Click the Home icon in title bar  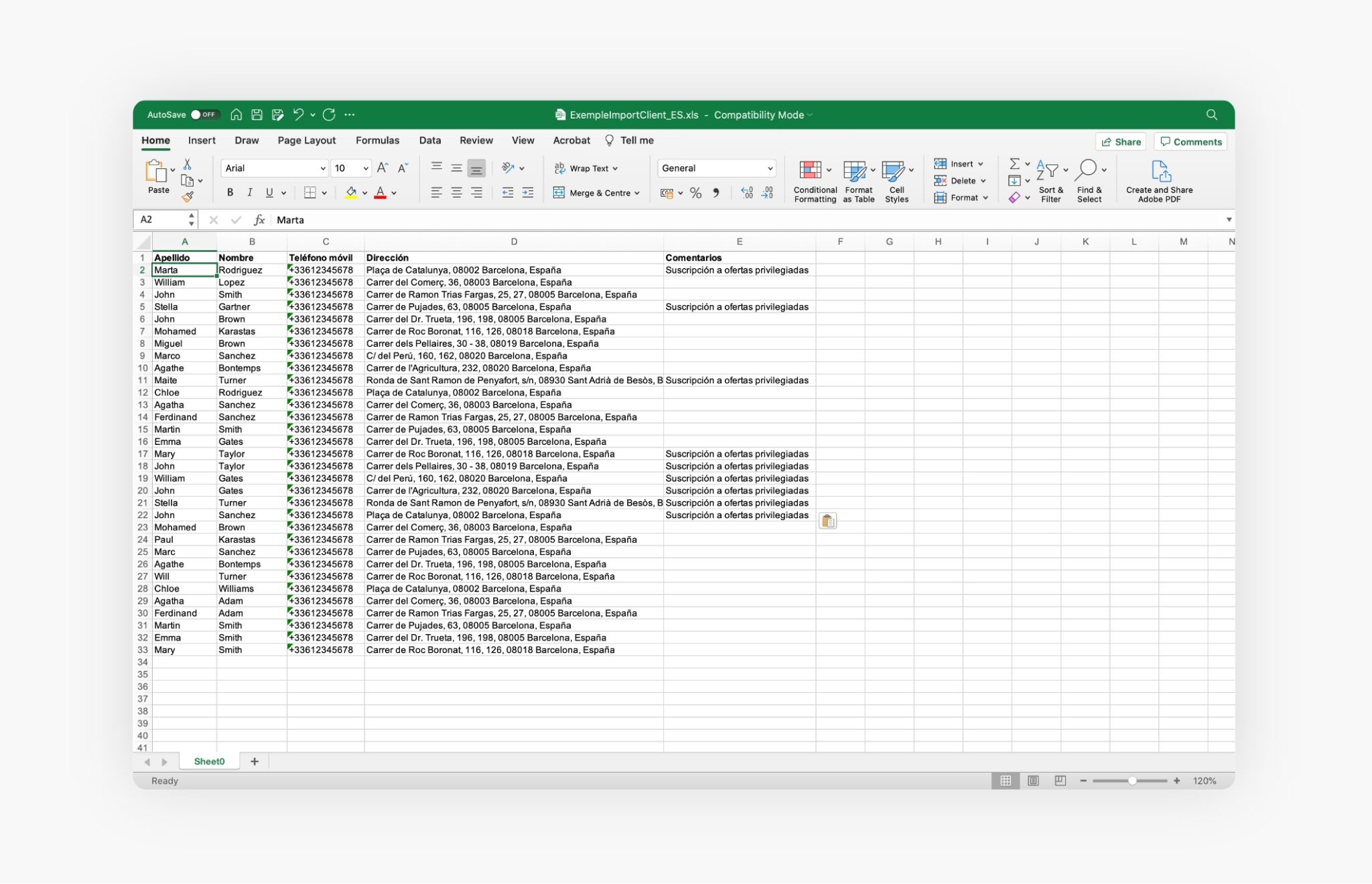coord(236,115)
